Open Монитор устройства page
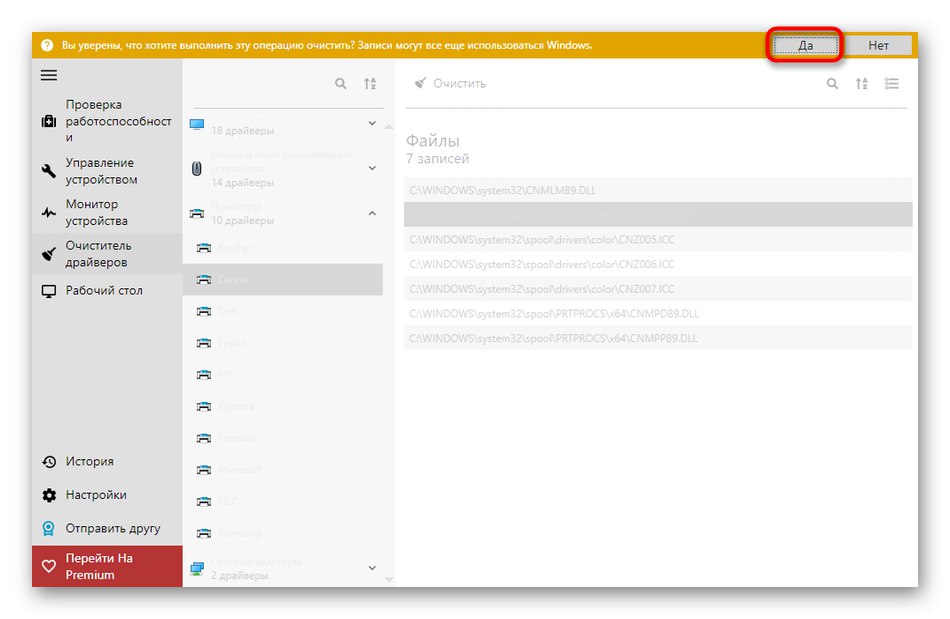This screenshot has width=950, height=619. click(x=107, y=213)
